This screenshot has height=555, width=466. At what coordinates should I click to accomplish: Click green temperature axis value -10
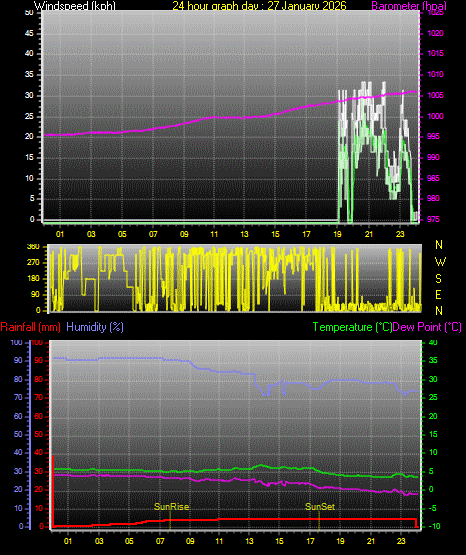[x=434, y=526]
